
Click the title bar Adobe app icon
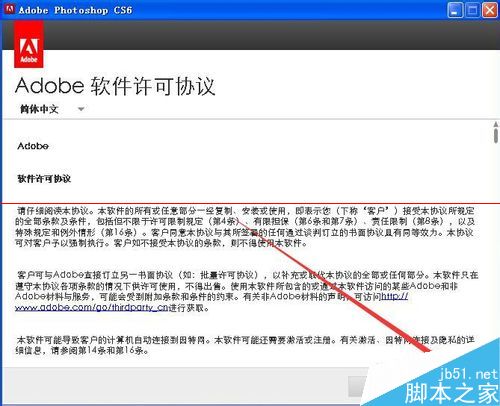tap(9, 9)
